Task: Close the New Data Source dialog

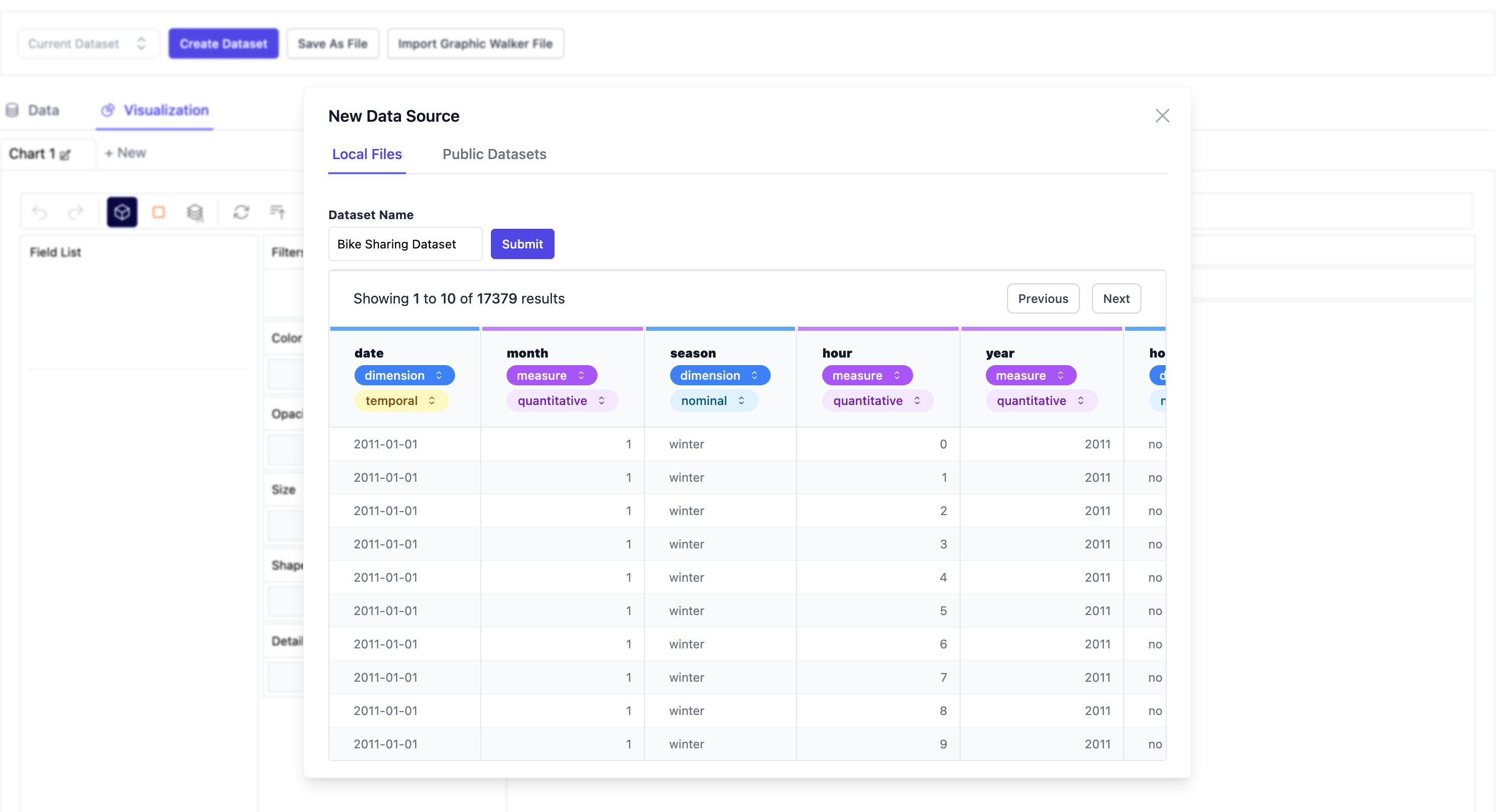Action: [x=1162, y=116]
